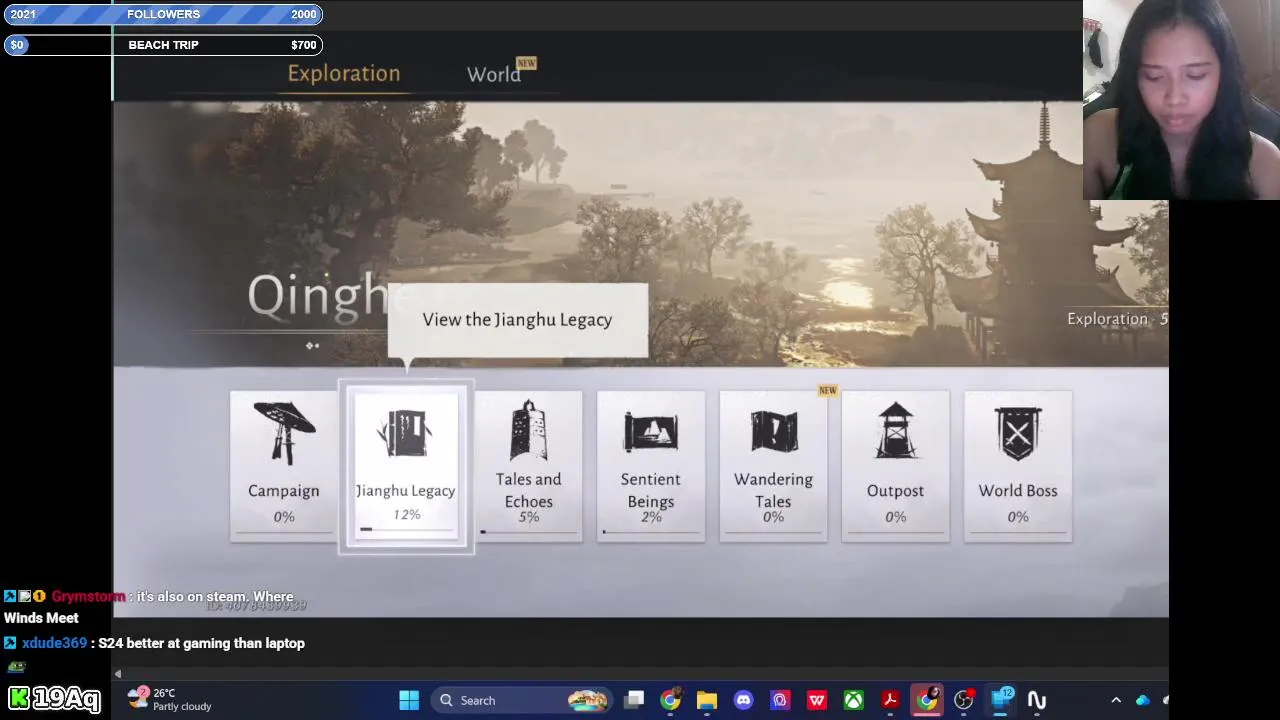The width and height of the screenshot is (1280, 720).
Task: Click the streamer webcam overlay
Action: click(1181, 100)
